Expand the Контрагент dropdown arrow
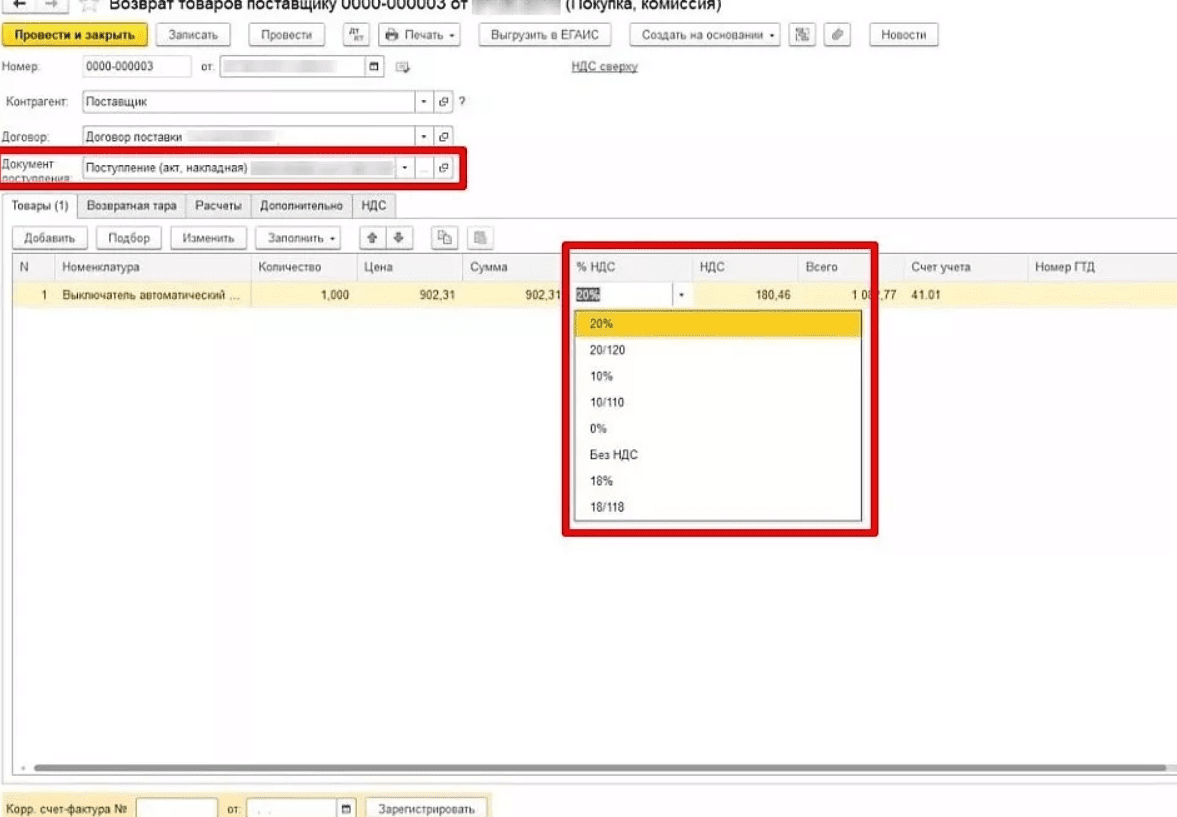Image resolution: width=1177 pixels, height=817 pixels. 424,102
